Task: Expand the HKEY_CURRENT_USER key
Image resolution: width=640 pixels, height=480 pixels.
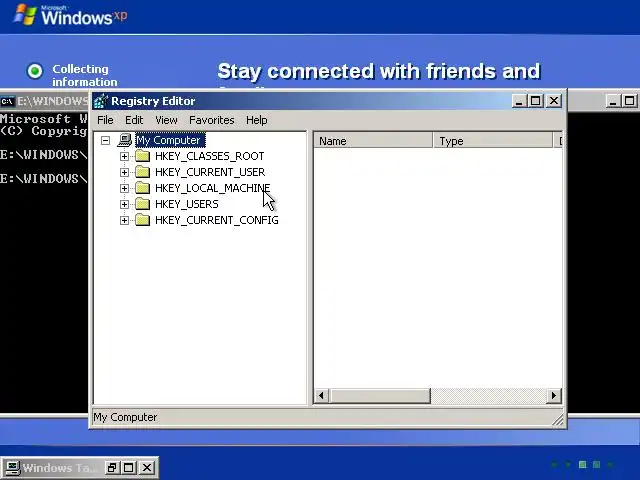Action: click(x=124, y=172)
